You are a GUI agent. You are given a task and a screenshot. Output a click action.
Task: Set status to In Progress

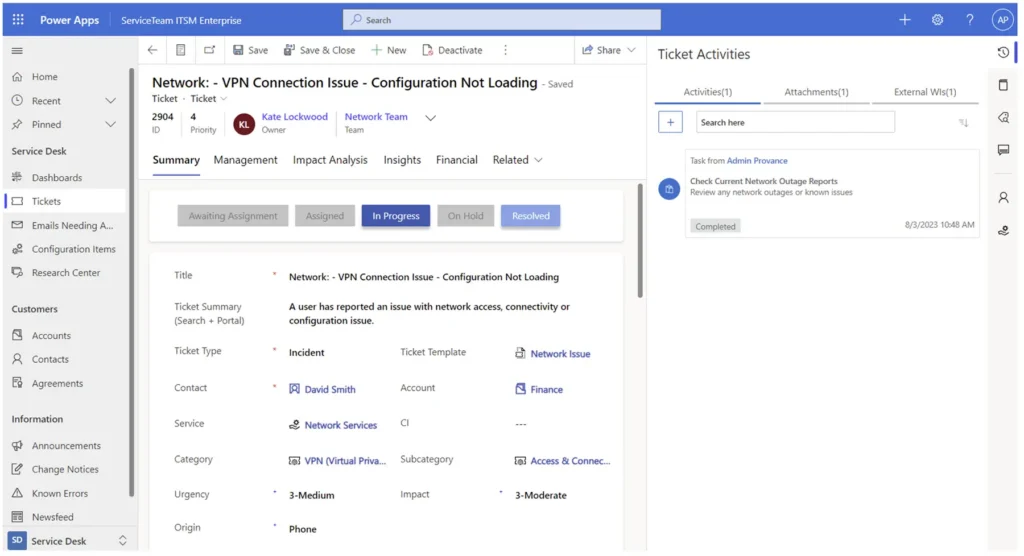pyautogui.click(x=396, y=216)
